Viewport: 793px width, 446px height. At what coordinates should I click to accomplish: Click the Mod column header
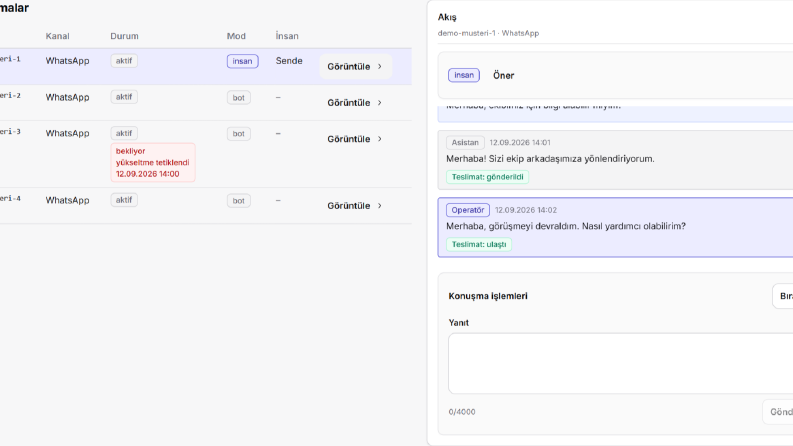236,36
